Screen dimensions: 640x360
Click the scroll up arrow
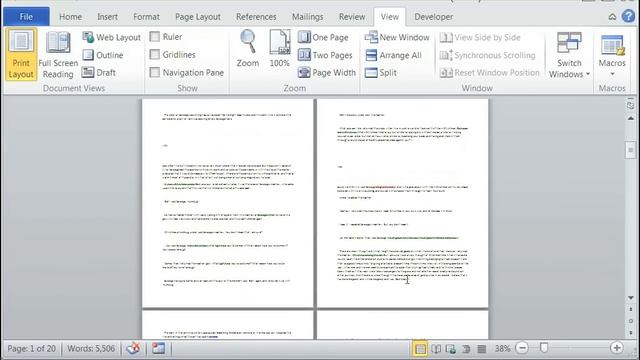[x=631, y=118]
